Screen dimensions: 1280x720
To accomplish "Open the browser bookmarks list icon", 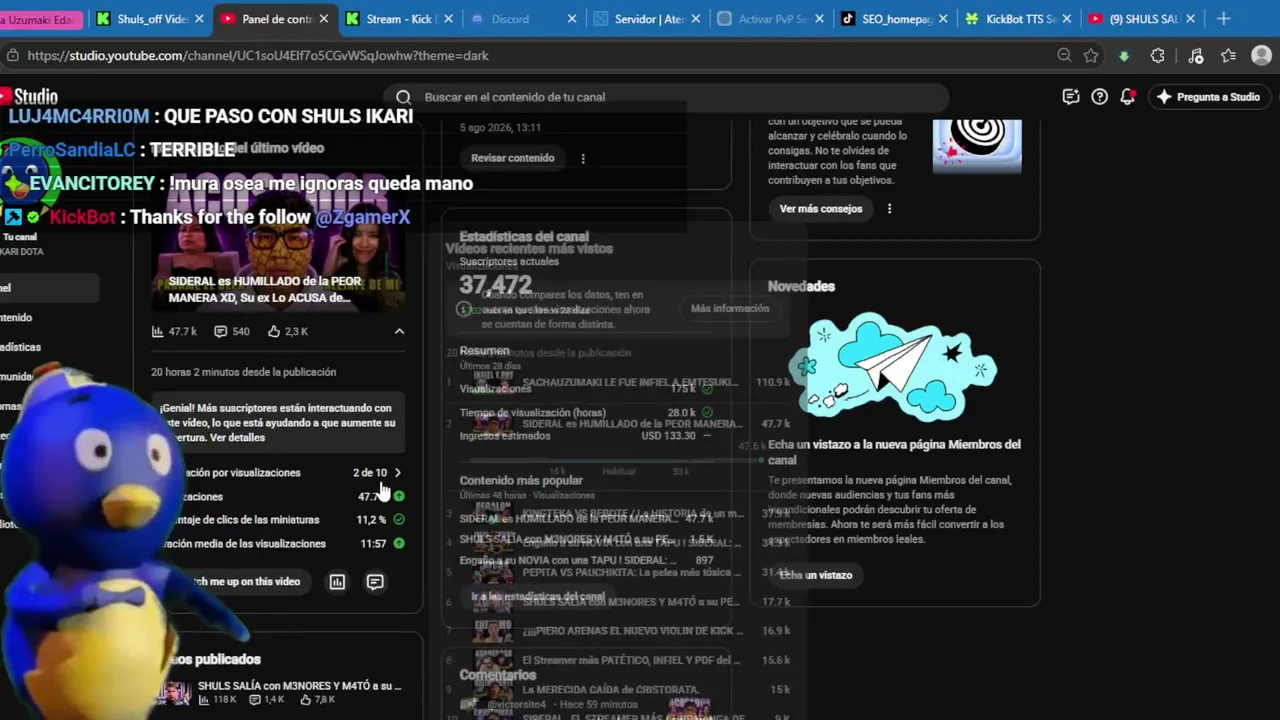I will tap(1228, 56).
